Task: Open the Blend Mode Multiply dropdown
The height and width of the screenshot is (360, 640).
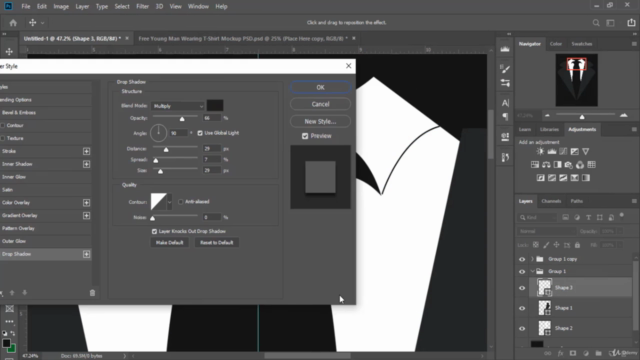Action: [178, 106]
